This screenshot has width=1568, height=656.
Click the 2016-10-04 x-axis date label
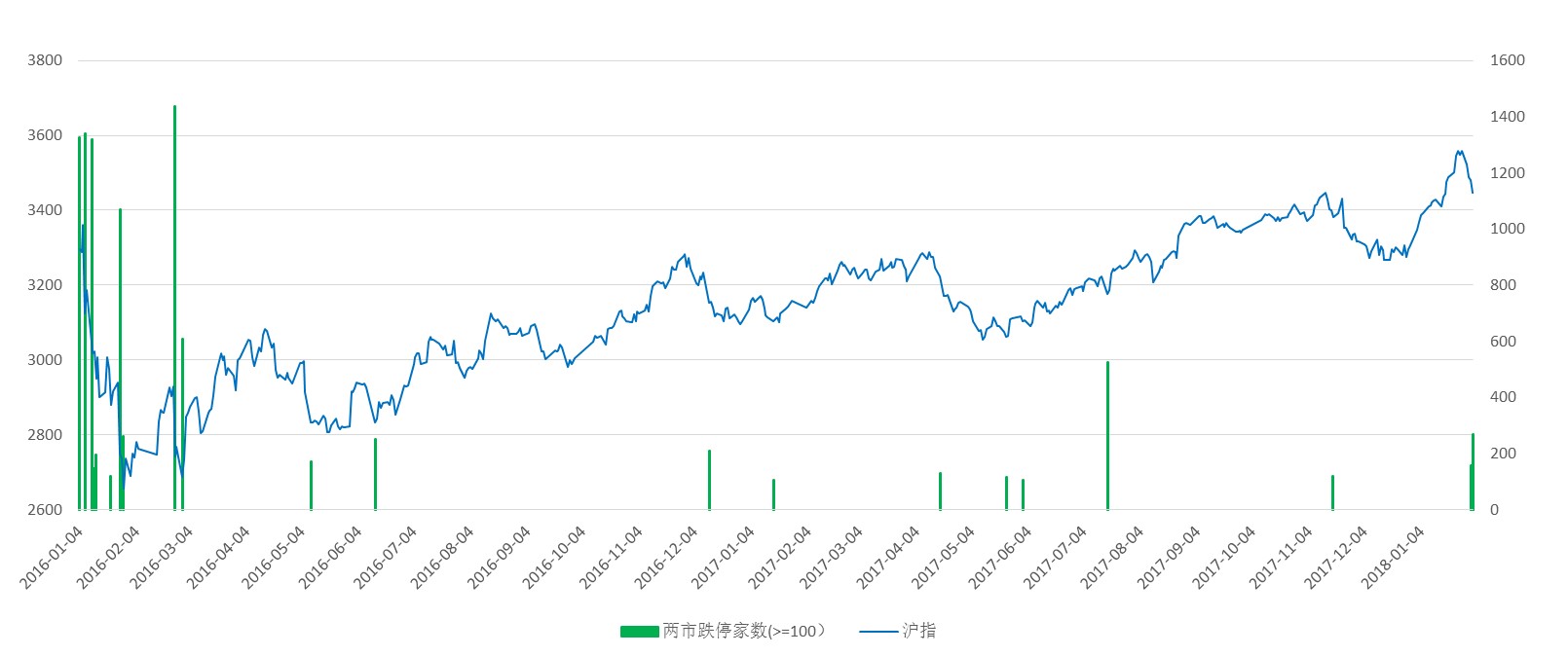click(x=554, y=558)
